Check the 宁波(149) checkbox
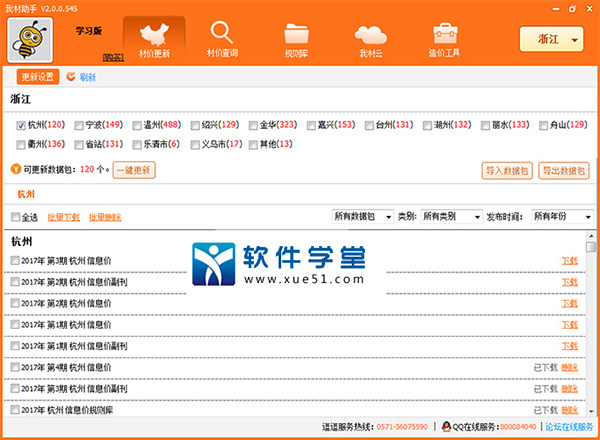Image resolution: width=600 pixels, height=440 pixels. pyautogui.click(x=79, y=125)
